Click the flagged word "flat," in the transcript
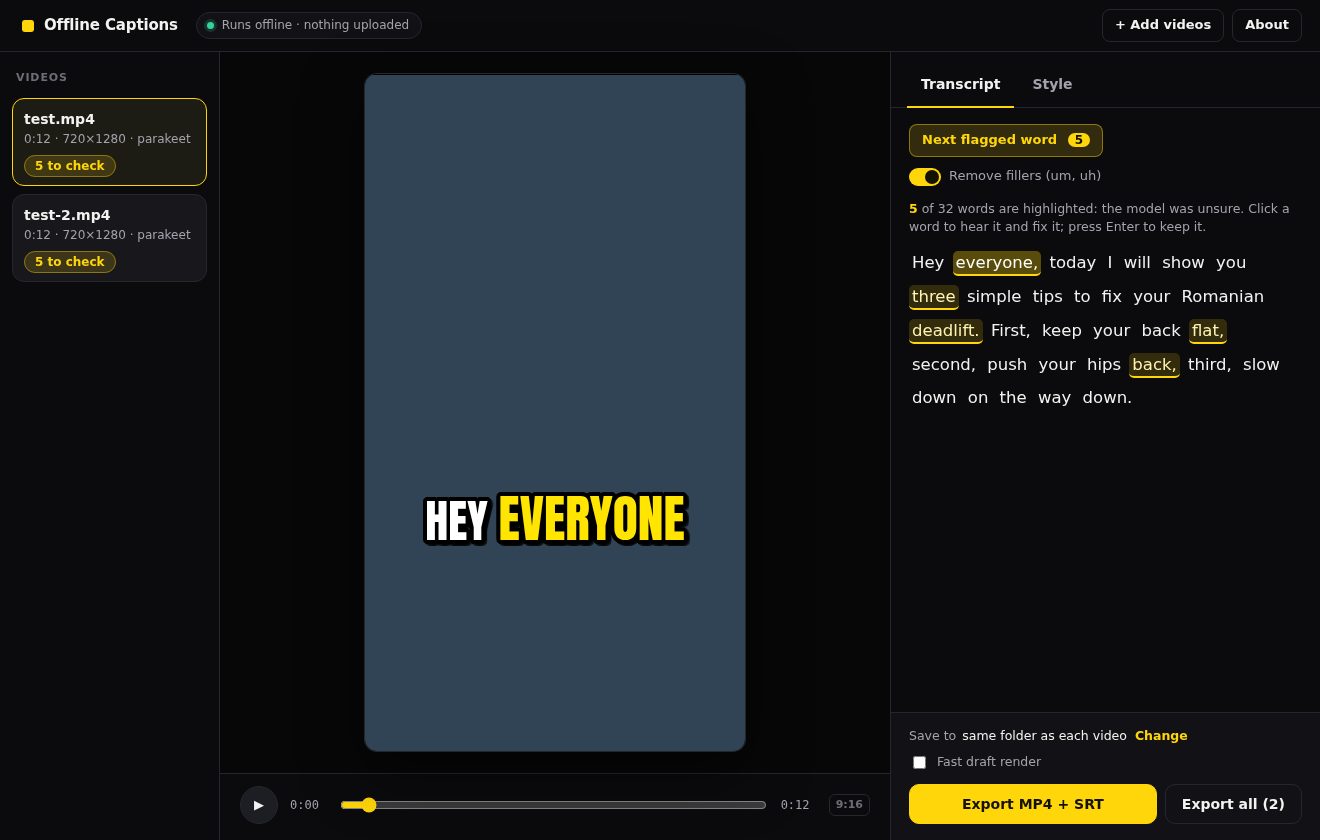 click(x=1208, y=331)
